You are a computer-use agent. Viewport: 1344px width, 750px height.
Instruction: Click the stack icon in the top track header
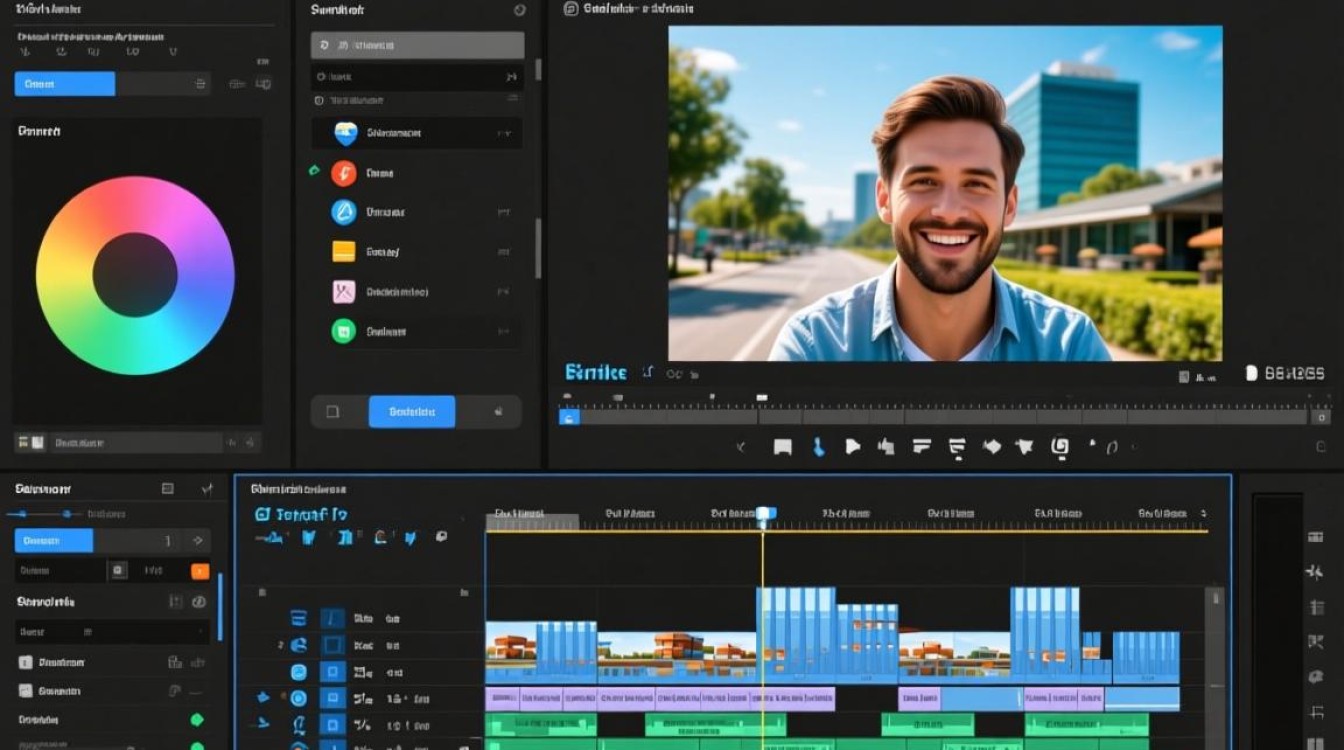pos(298,618)
